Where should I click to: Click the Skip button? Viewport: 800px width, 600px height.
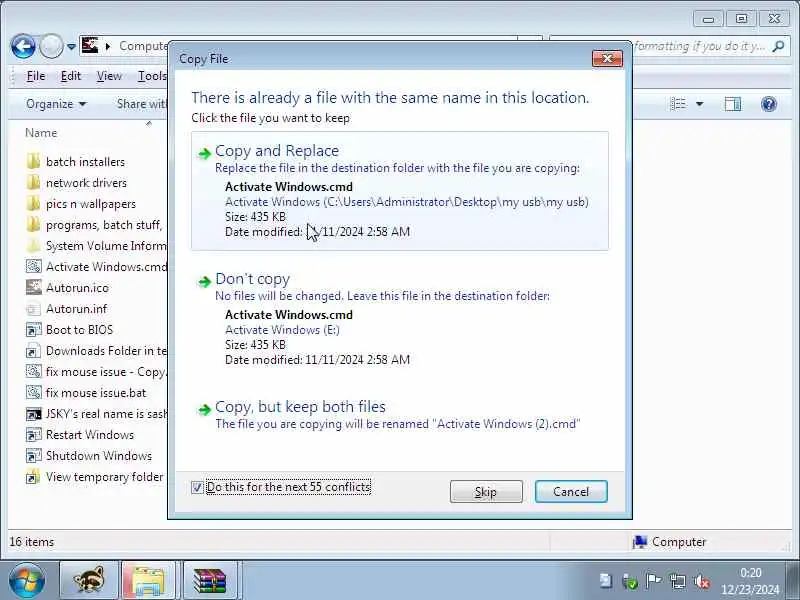(x=486, y=491)
